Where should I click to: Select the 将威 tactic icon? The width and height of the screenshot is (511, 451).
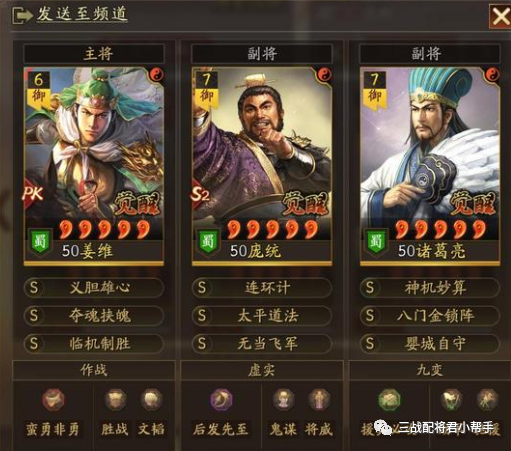pyautogui.click(x=319, y=399)
